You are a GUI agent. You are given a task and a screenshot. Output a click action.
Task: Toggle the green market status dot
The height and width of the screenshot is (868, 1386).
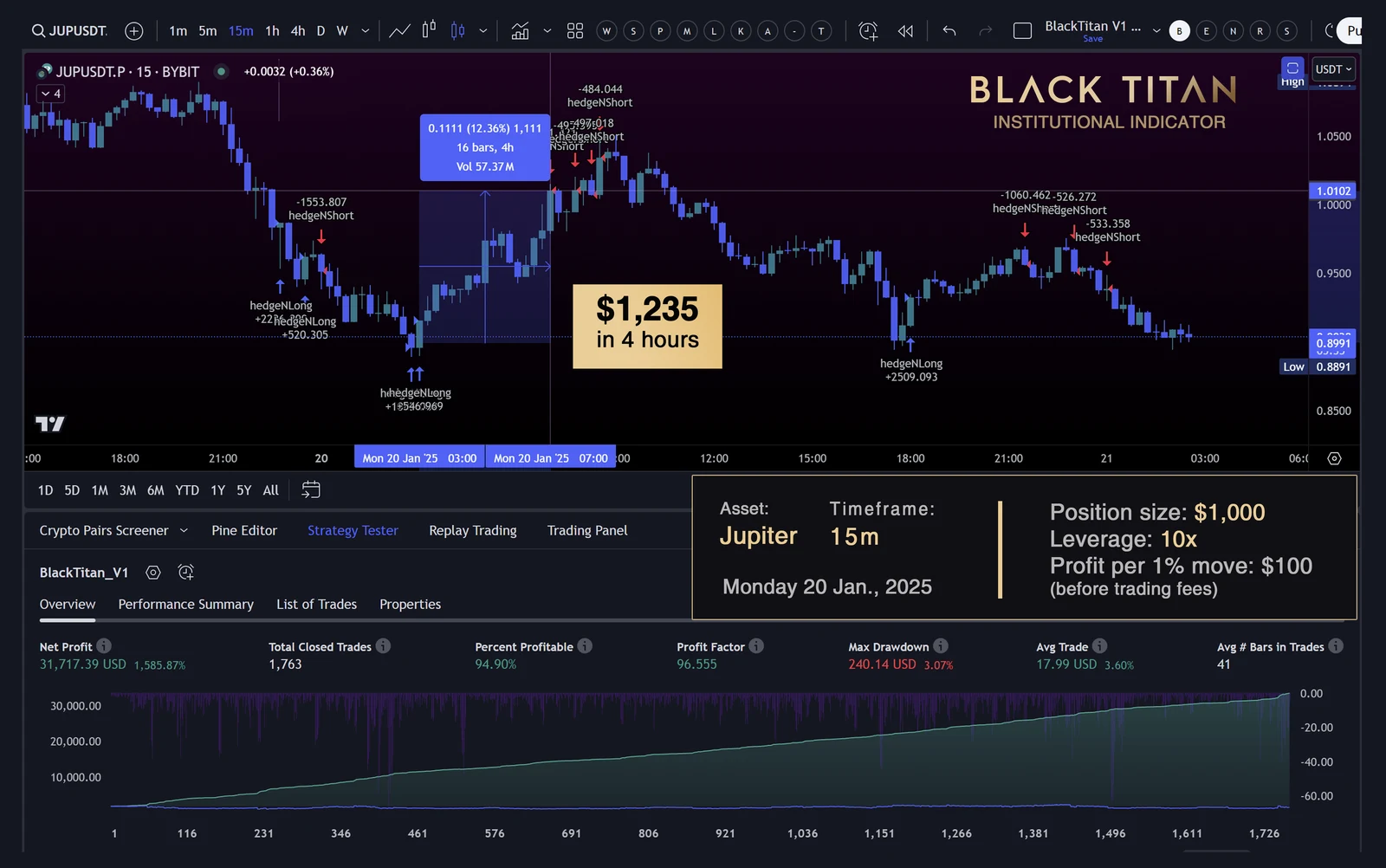pos(222,72)
